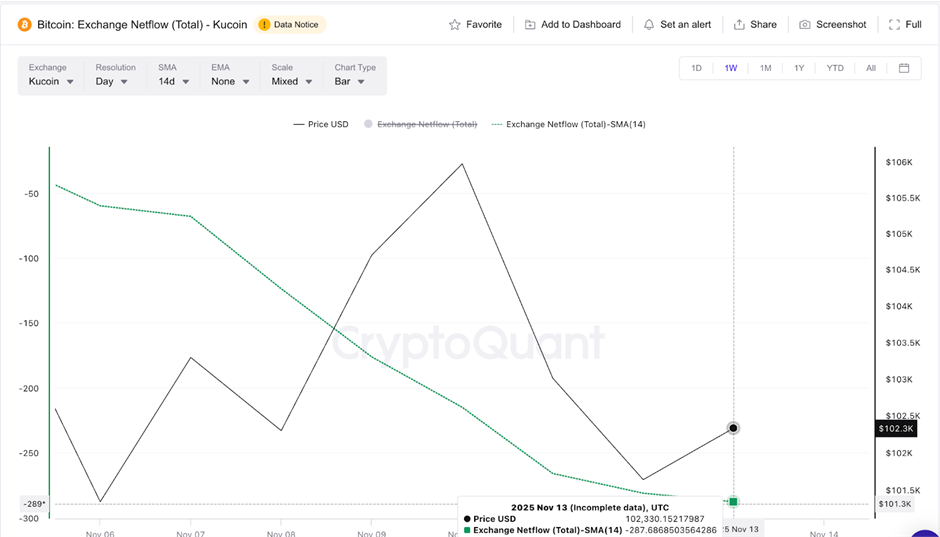Click the Add to Dashboard icon

pos(530,24)
